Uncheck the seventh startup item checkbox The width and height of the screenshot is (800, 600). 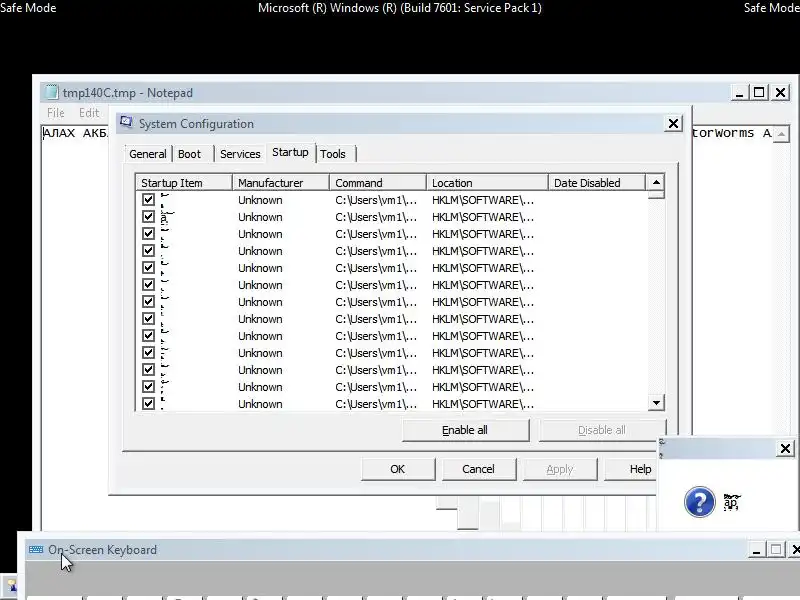click(148, 302)
